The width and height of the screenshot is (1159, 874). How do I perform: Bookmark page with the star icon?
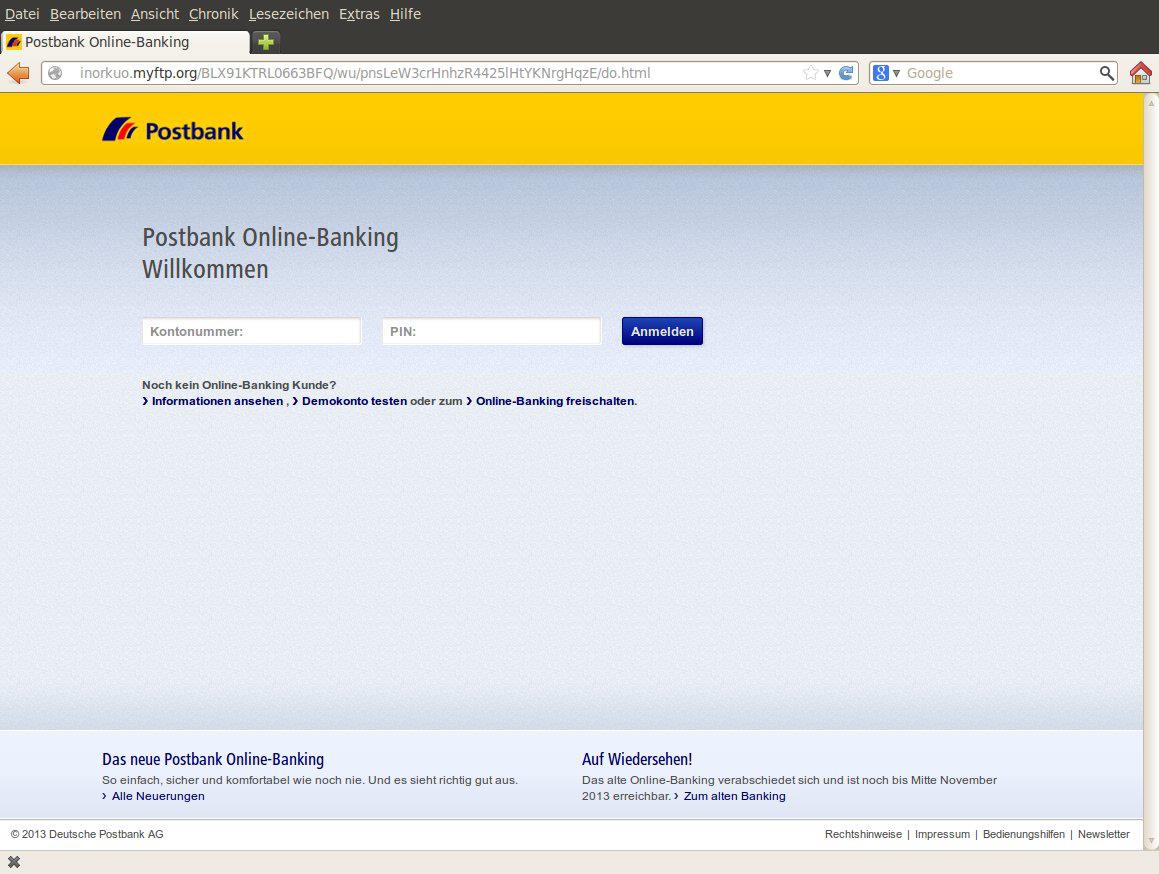pyautogui.click(x=811, y=73)
